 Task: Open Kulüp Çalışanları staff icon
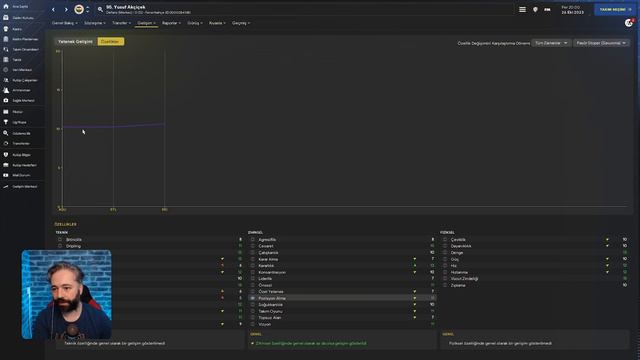coord(6,80)
